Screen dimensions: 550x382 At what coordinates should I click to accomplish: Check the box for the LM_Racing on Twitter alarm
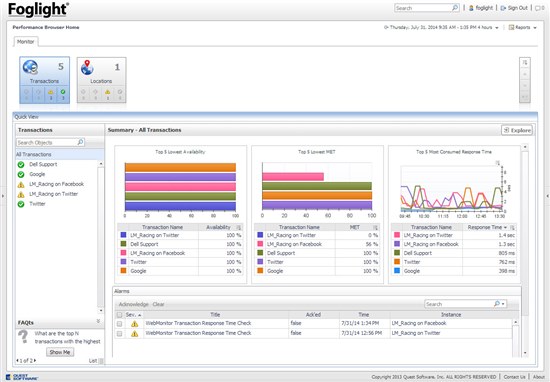[119, 334]
